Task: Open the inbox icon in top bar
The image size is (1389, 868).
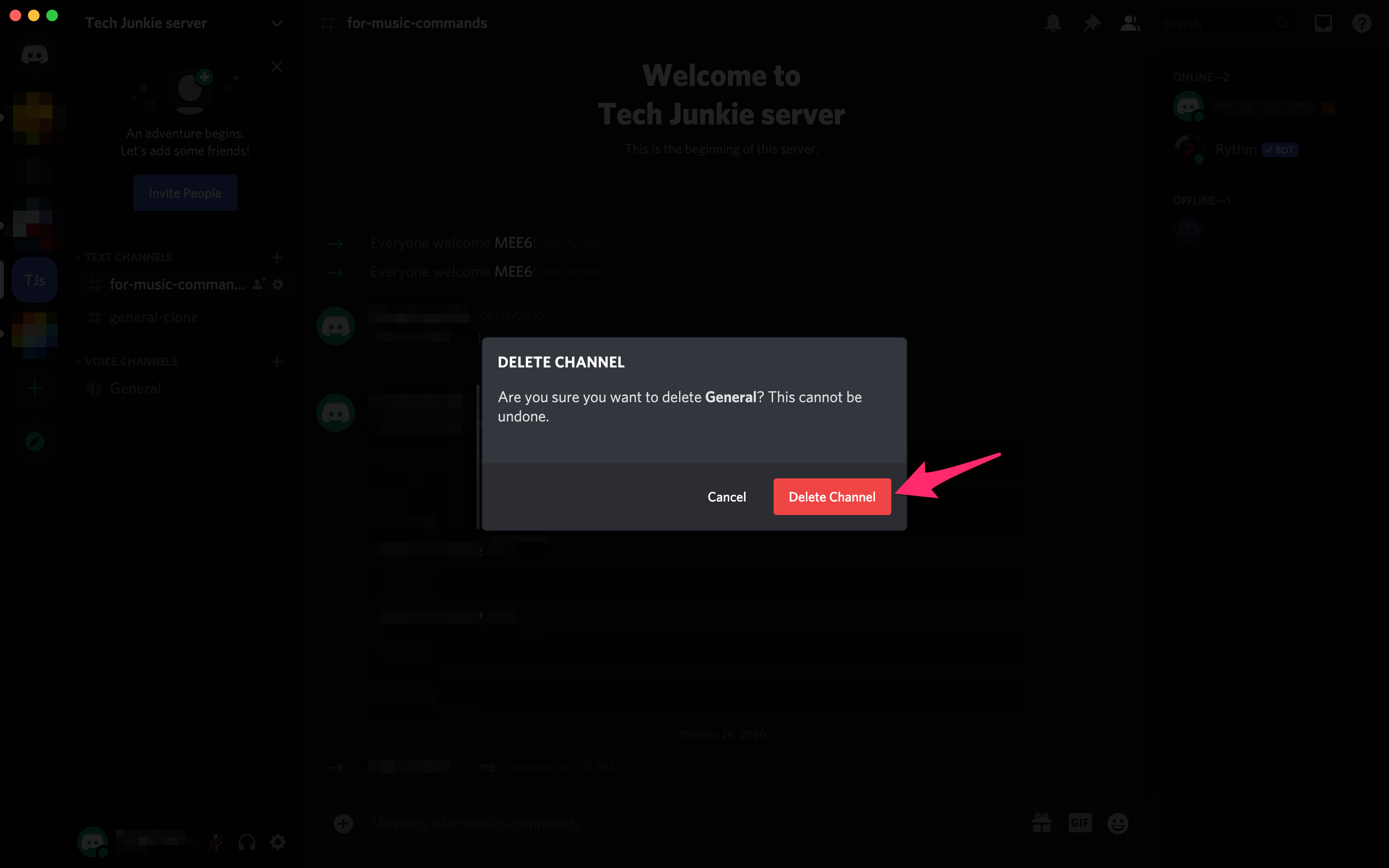Action: tap(1323, 22)
